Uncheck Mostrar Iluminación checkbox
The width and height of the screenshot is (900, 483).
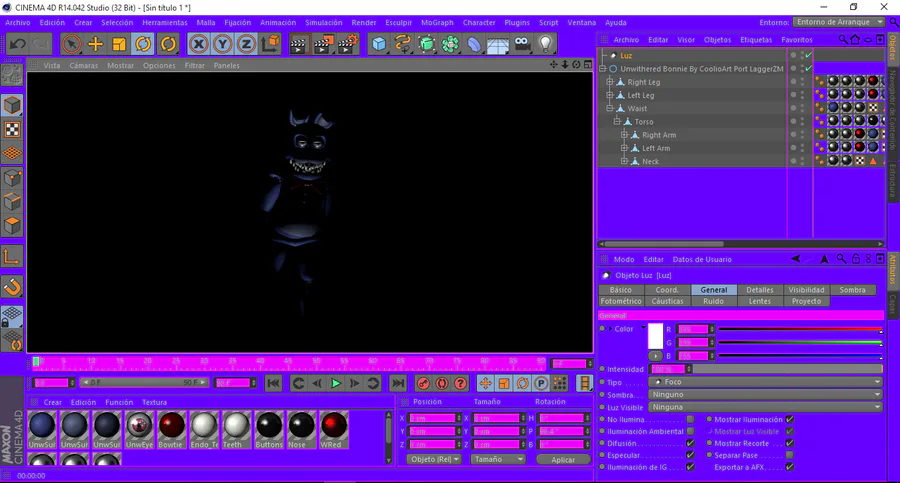tap(790, 419)
